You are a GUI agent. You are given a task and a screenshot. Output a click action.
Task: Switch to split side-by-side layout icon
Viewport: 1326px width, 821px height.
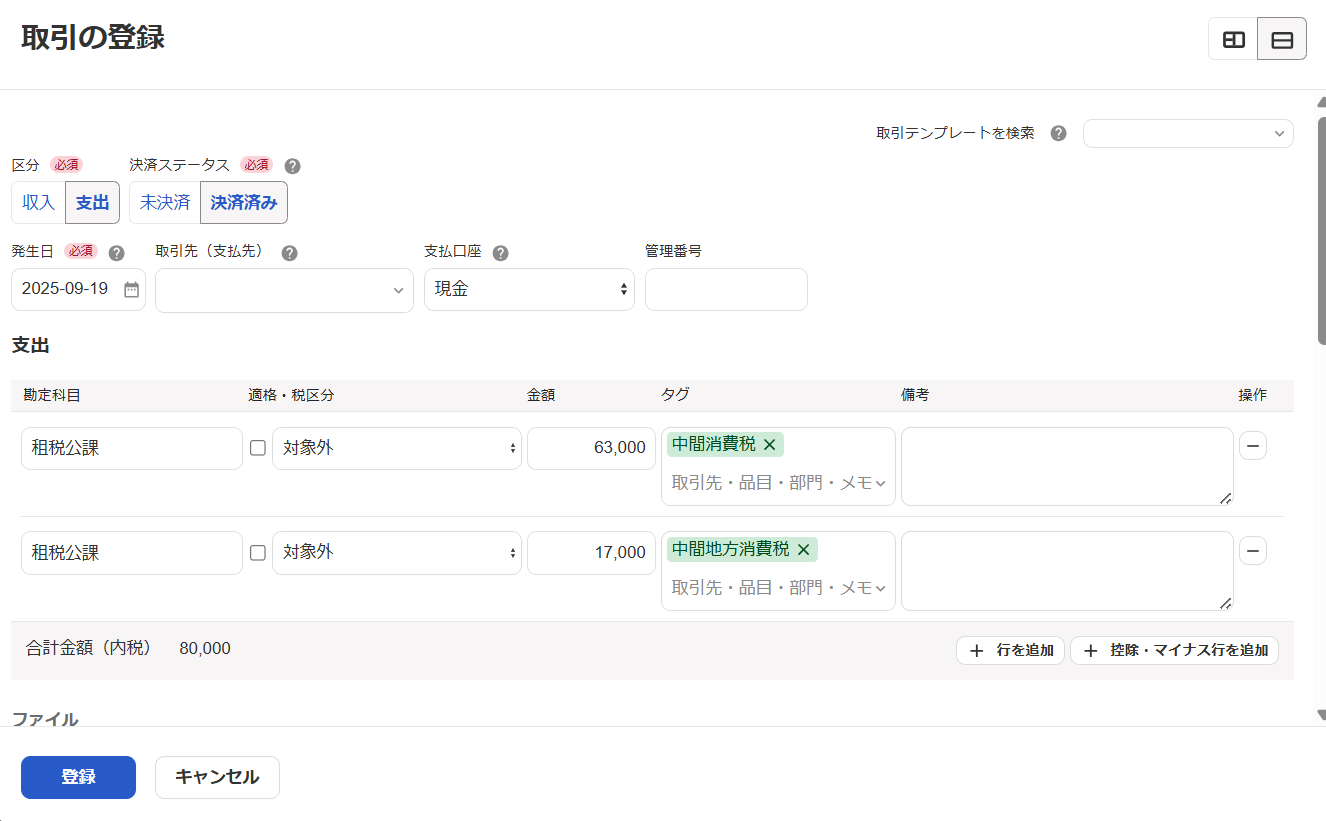point(1233,40)
